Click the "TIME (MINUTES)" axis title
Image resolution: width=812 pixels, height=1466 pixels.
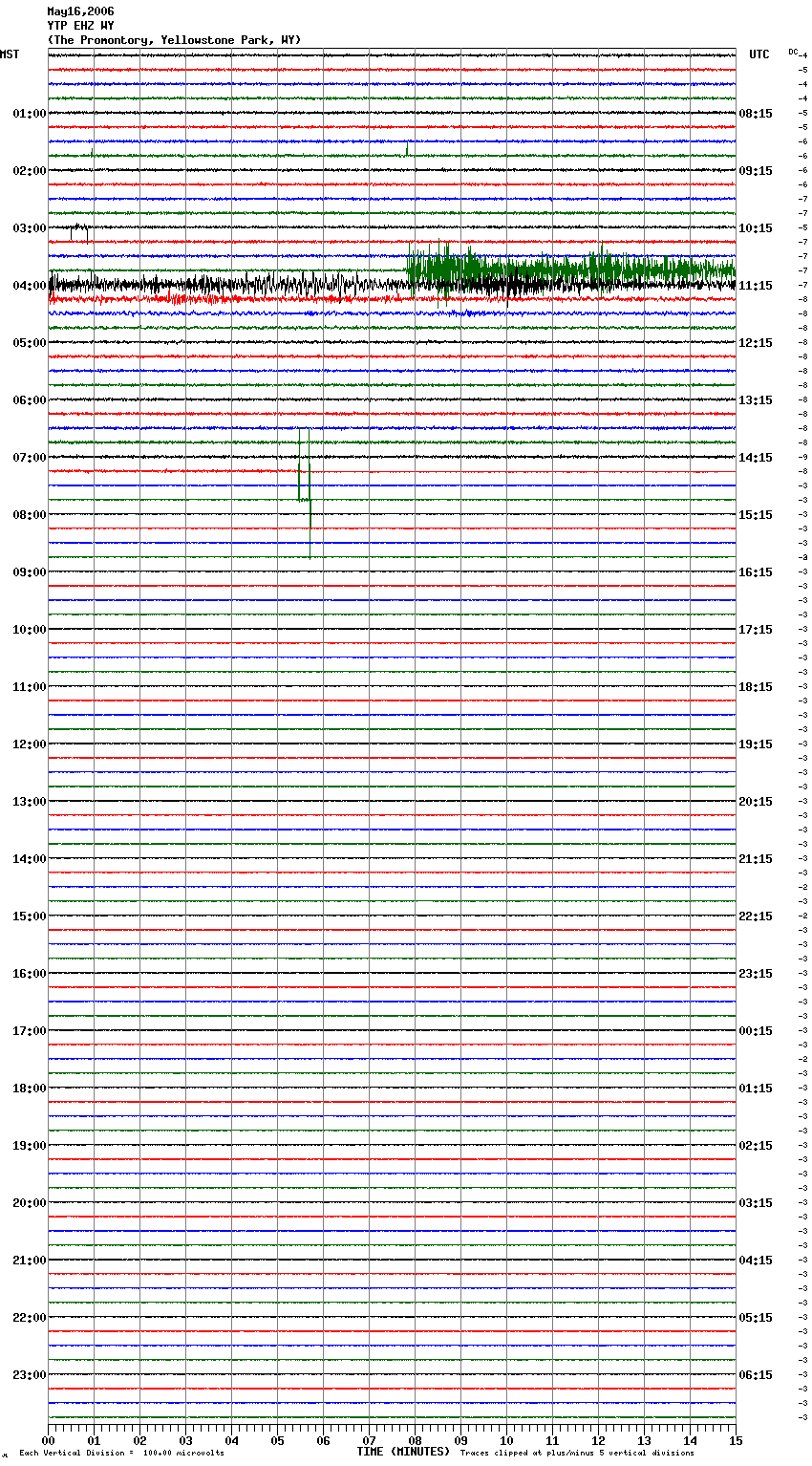pyautogui.click(x=403, y=1452)
